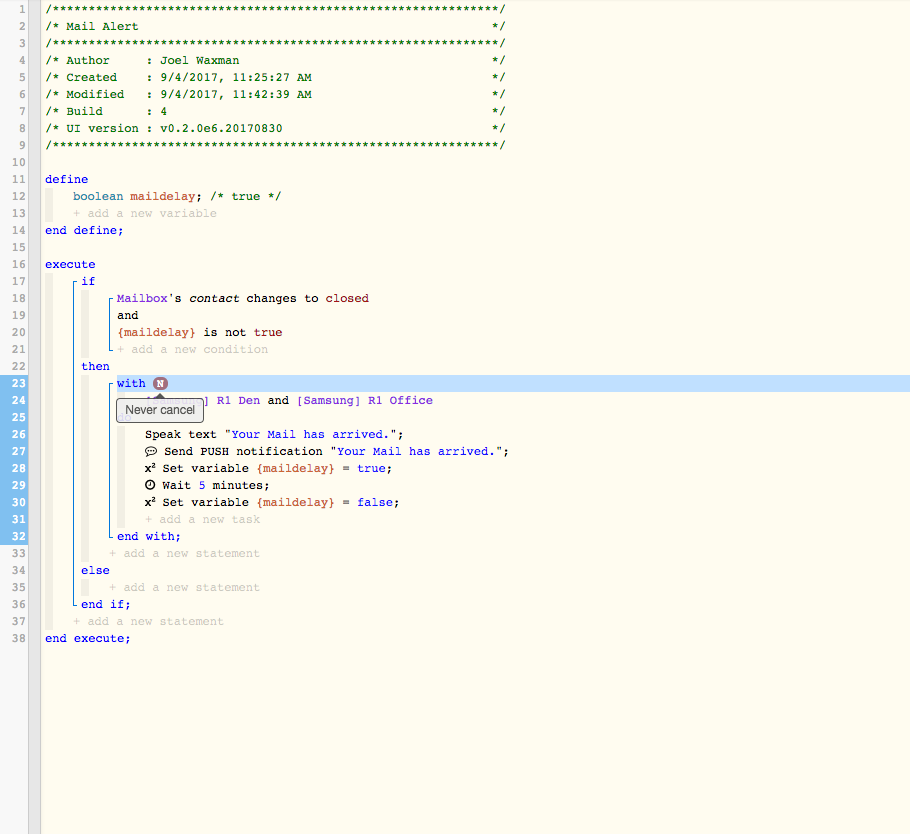
Task: Click the else keyword
Action: 95,571
